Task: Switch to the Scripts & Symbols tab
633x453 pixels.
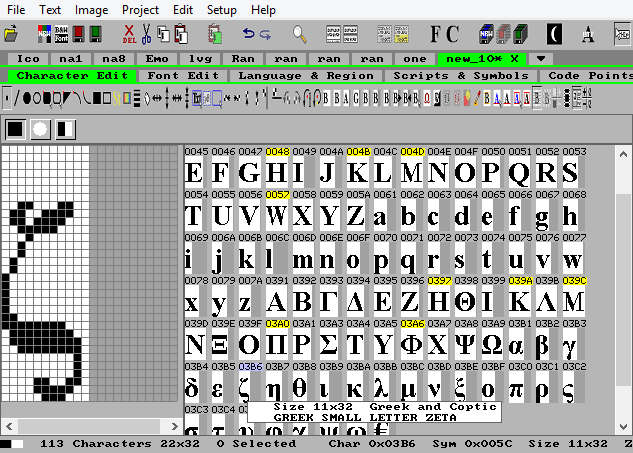Action: pyautogui.click(x=461, y=76)
